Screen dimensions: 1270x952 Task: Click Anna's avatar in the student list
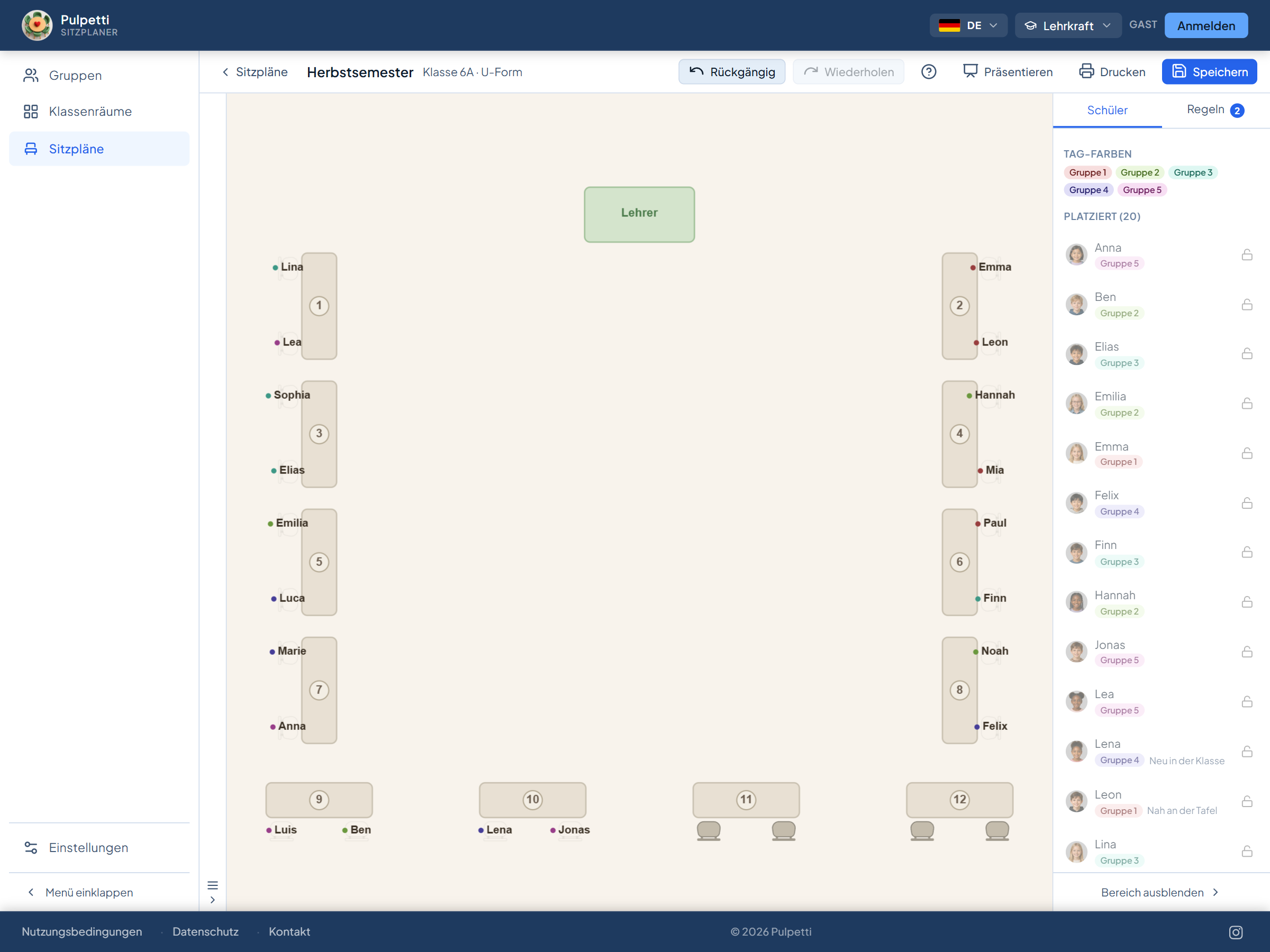(x=1076, y=254)
